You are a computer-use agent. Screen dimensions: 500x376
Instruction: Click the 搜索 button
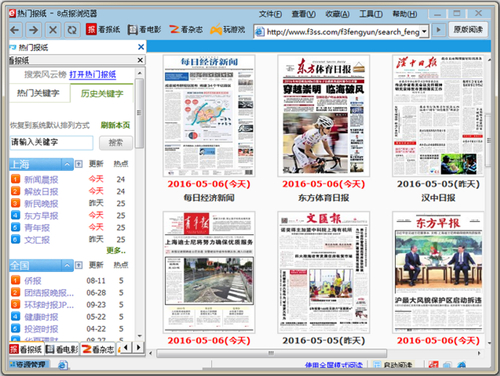(x=116, y=143)
